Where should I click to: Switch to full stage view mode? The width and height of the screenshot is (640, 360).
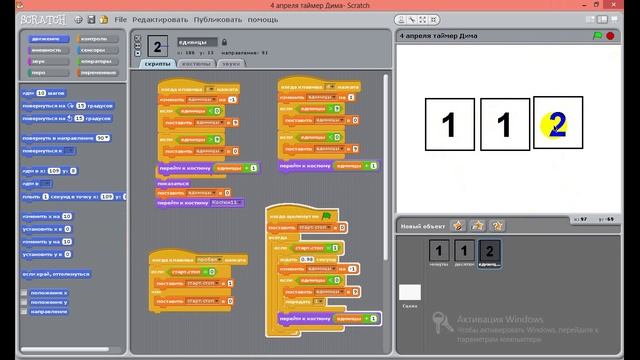pos(602,20)
